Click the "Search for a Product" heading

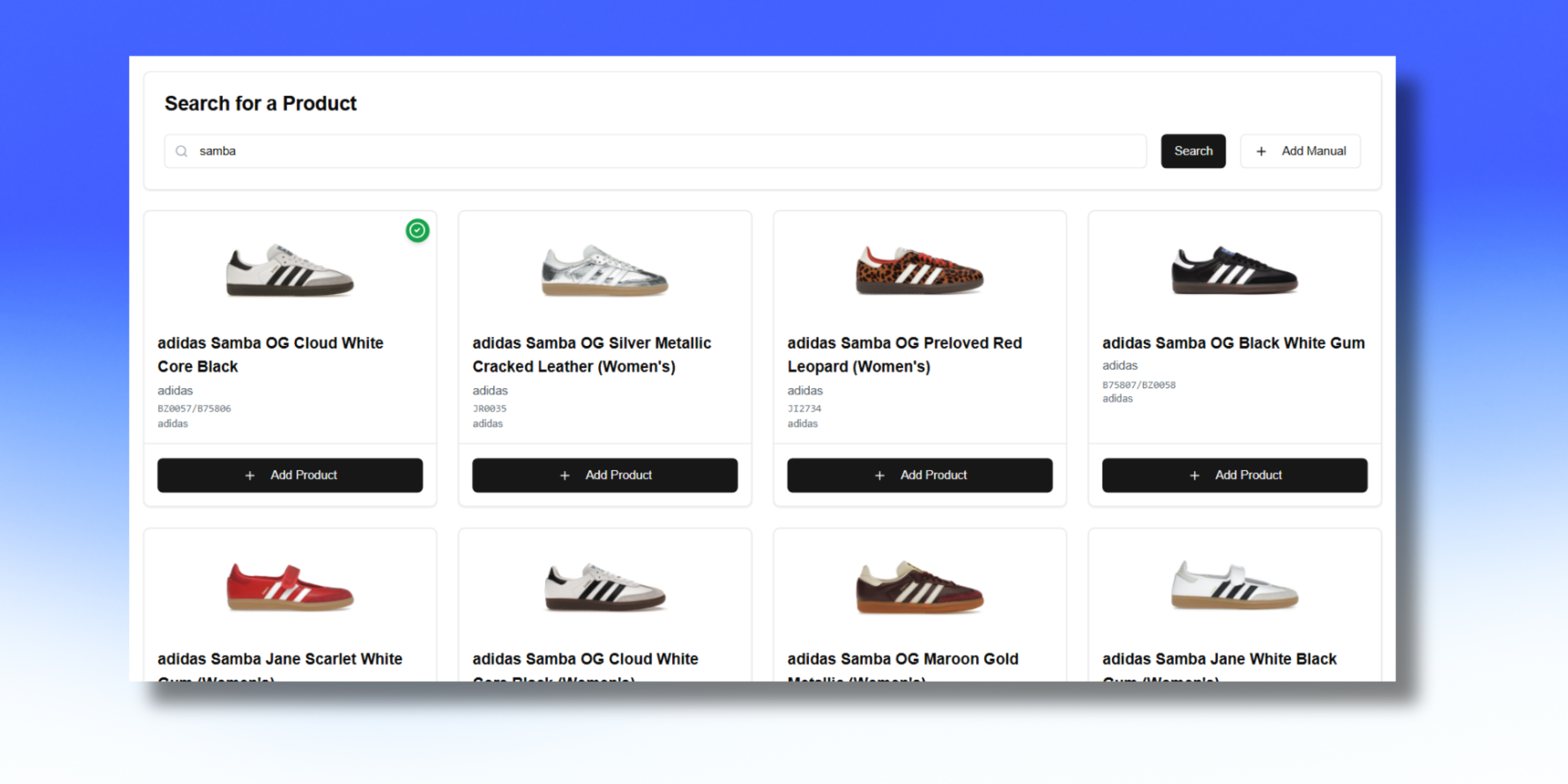260,103
